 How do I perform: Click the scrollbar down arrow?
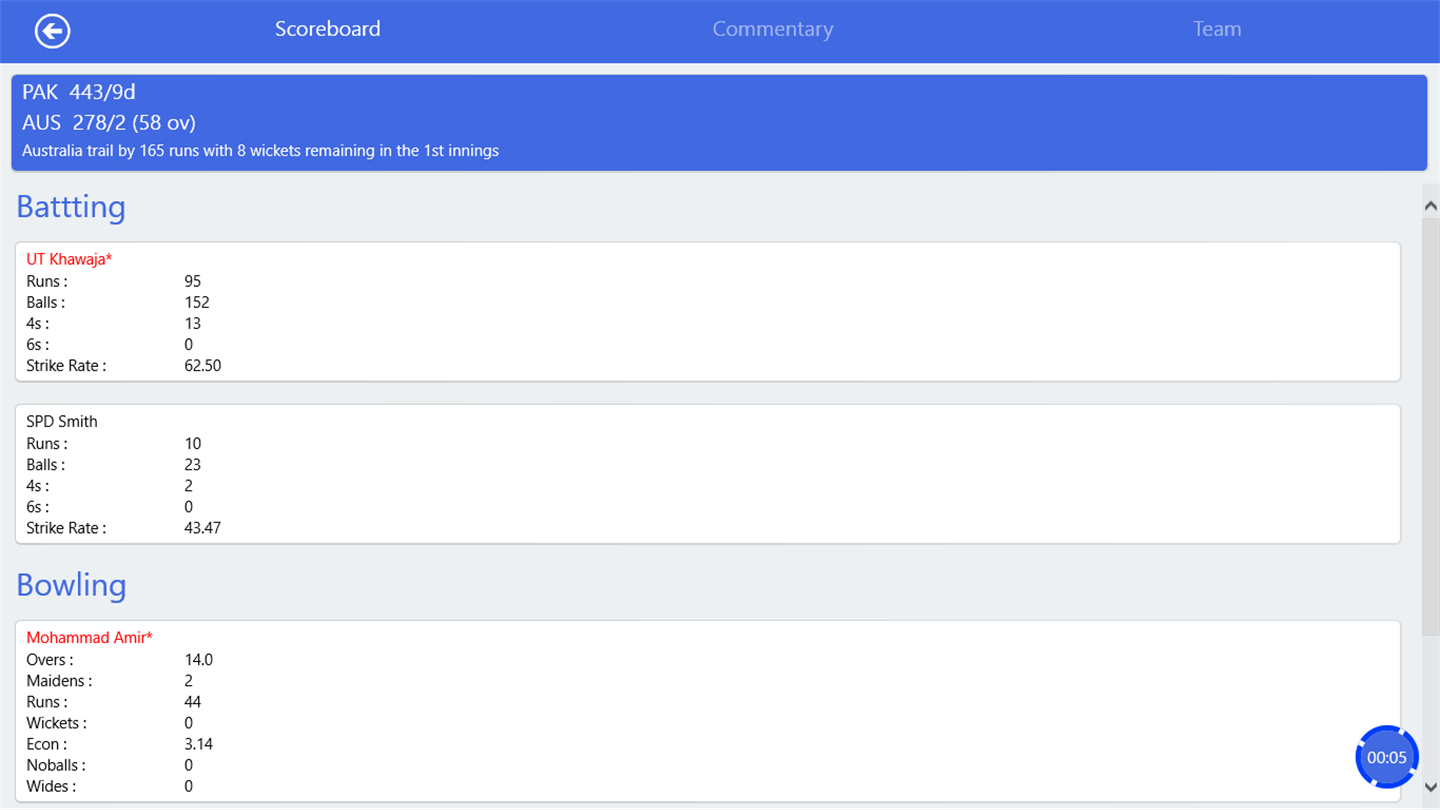[1430, 787]
